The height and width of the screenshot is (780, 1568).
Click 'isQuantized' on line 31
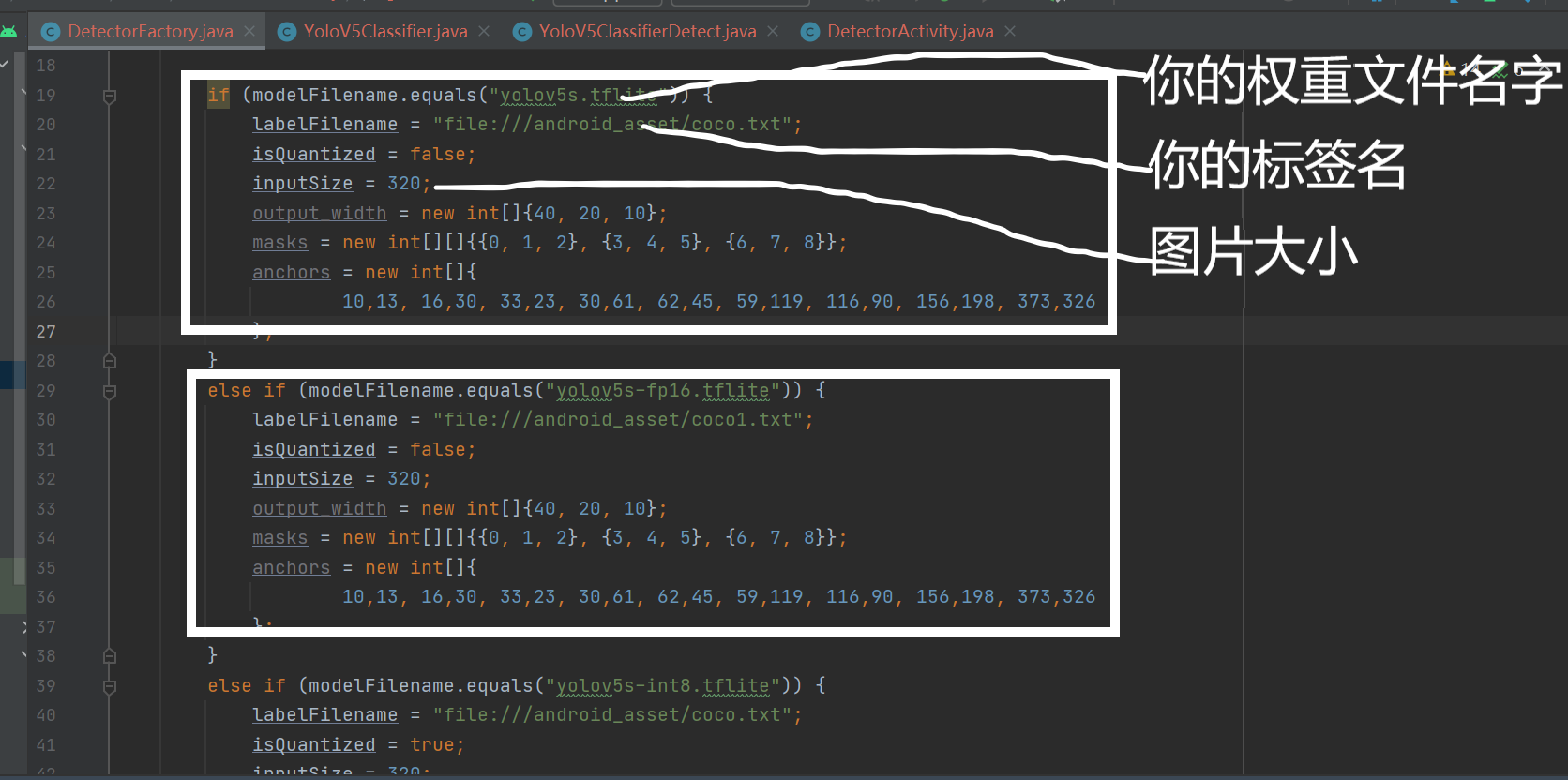[x=313, y=449]
